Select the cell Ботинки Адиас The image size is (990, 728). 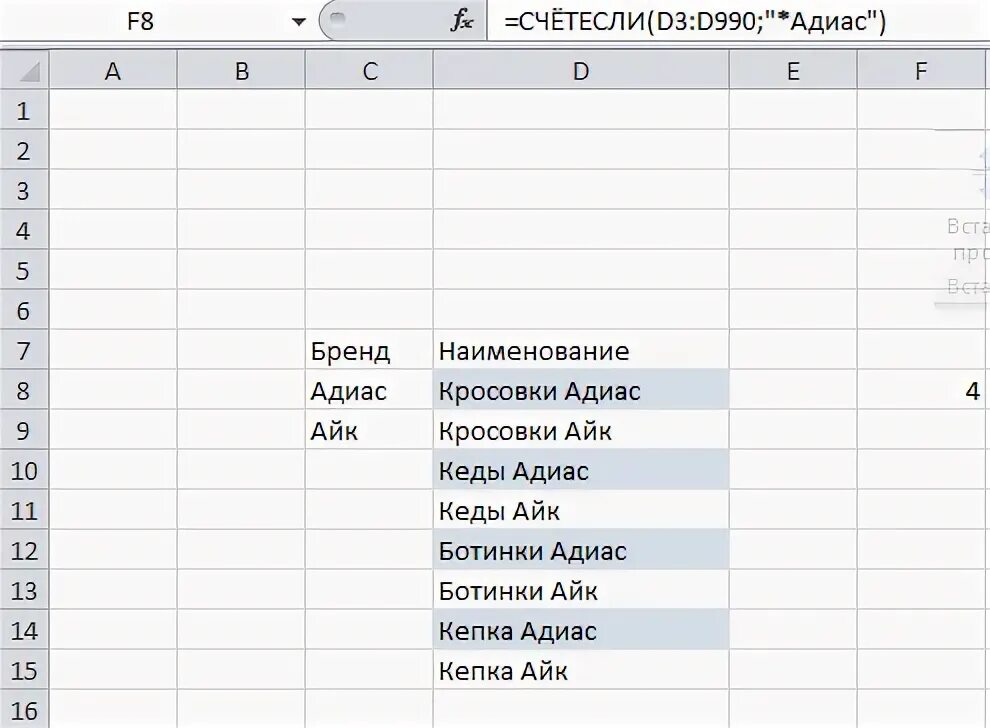[x=581, y=550]
